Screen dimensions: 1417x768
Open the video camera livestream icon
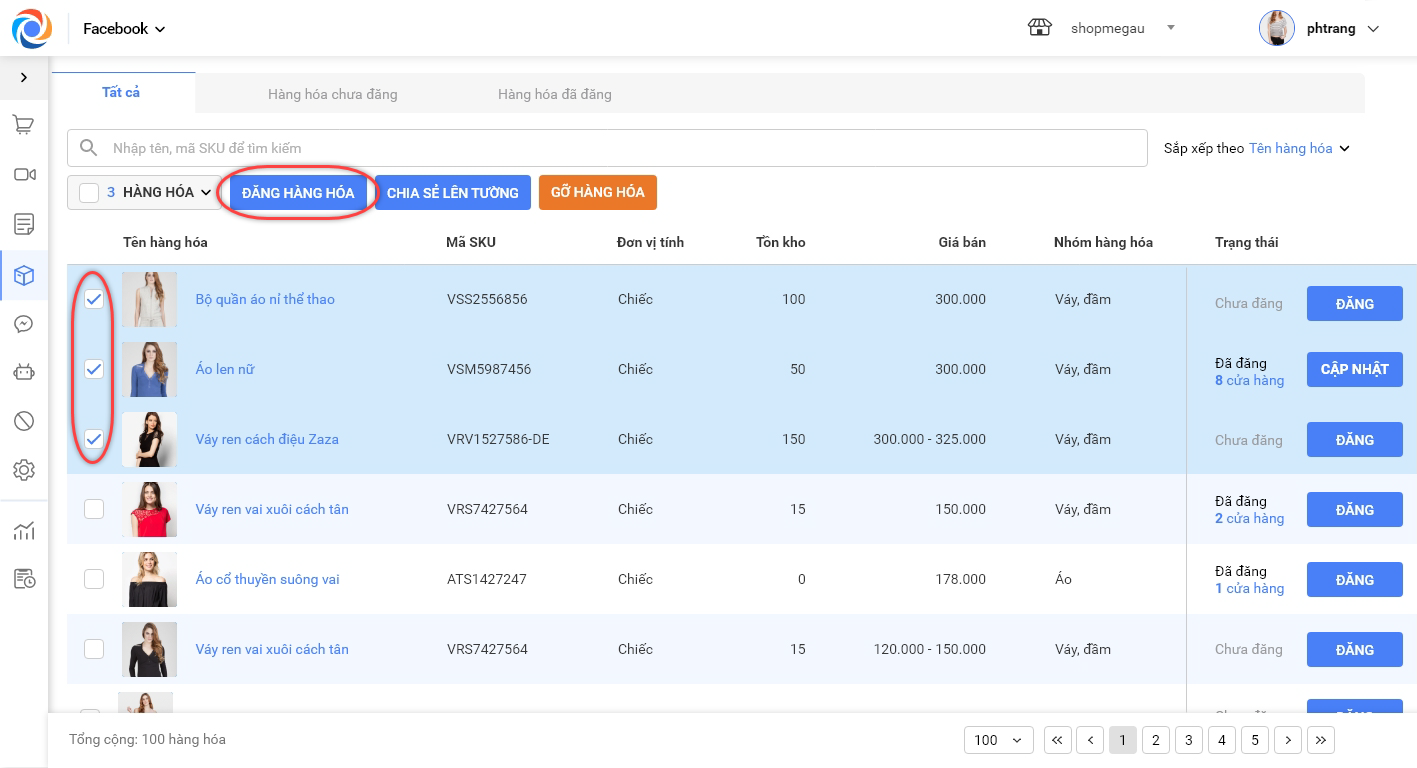click(x=24, y=175)
